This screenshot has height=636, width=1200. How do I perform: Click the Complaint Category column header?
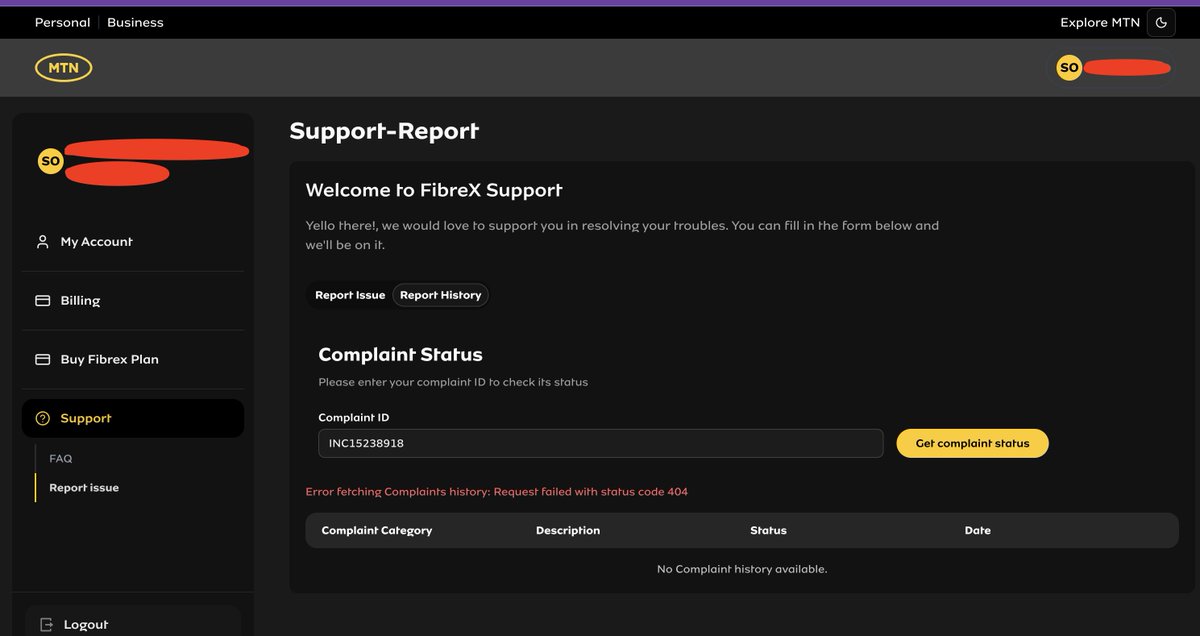377,530
